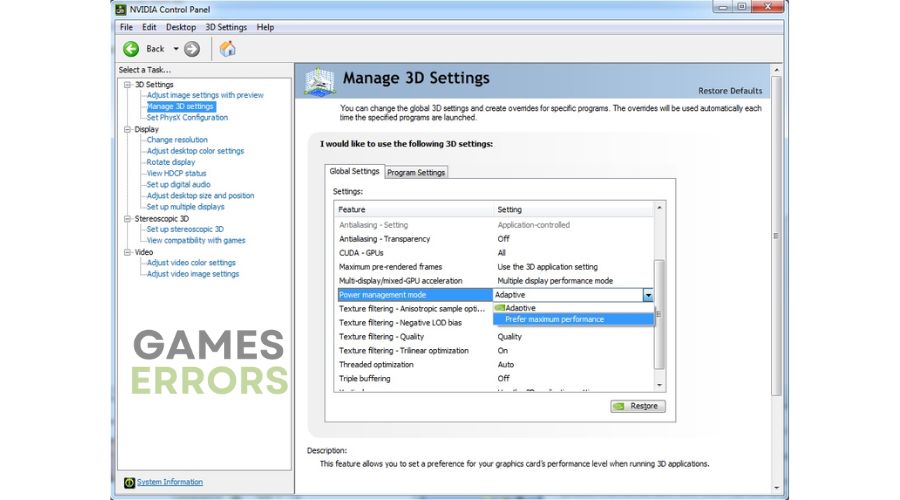Open the Back history dropdown arrow
The height and width of the screenshot is (500, 900).
[x=176, y=49]
